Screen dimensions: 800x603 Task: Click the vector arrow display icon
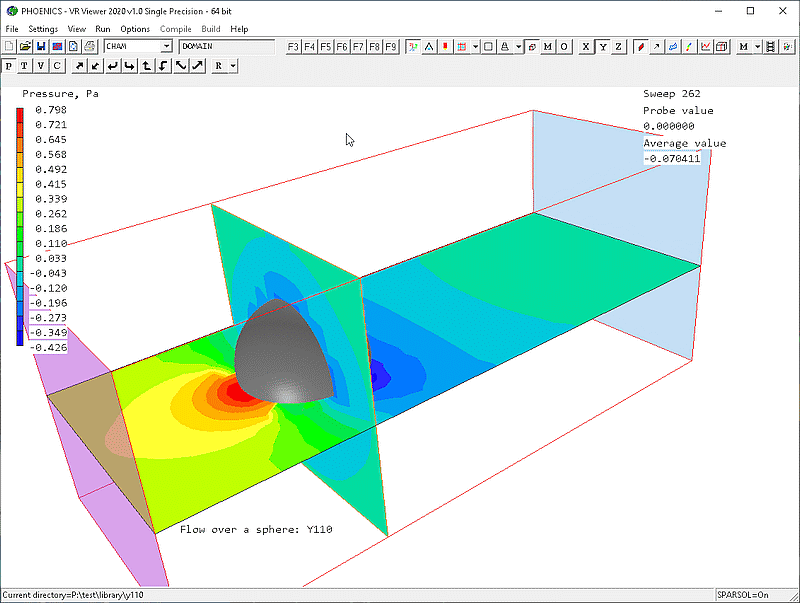[x=656, y=47]
